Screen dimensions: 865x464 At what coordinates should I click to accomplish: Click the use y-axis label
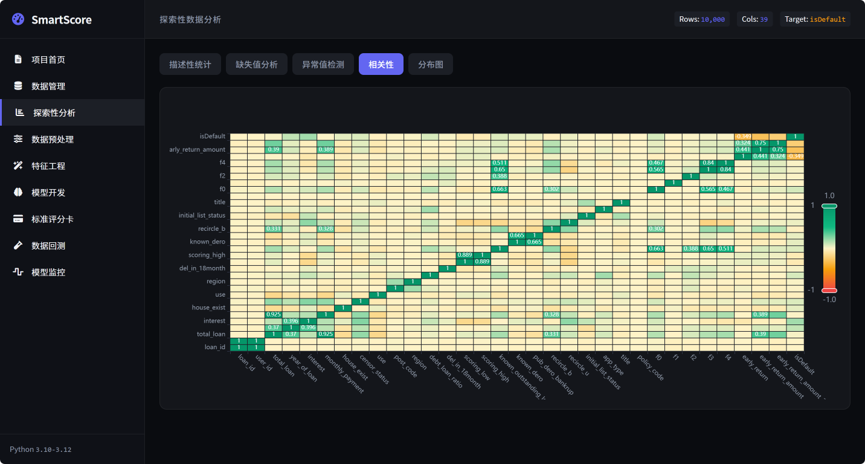pyautogui.click(x=220, y=295)
